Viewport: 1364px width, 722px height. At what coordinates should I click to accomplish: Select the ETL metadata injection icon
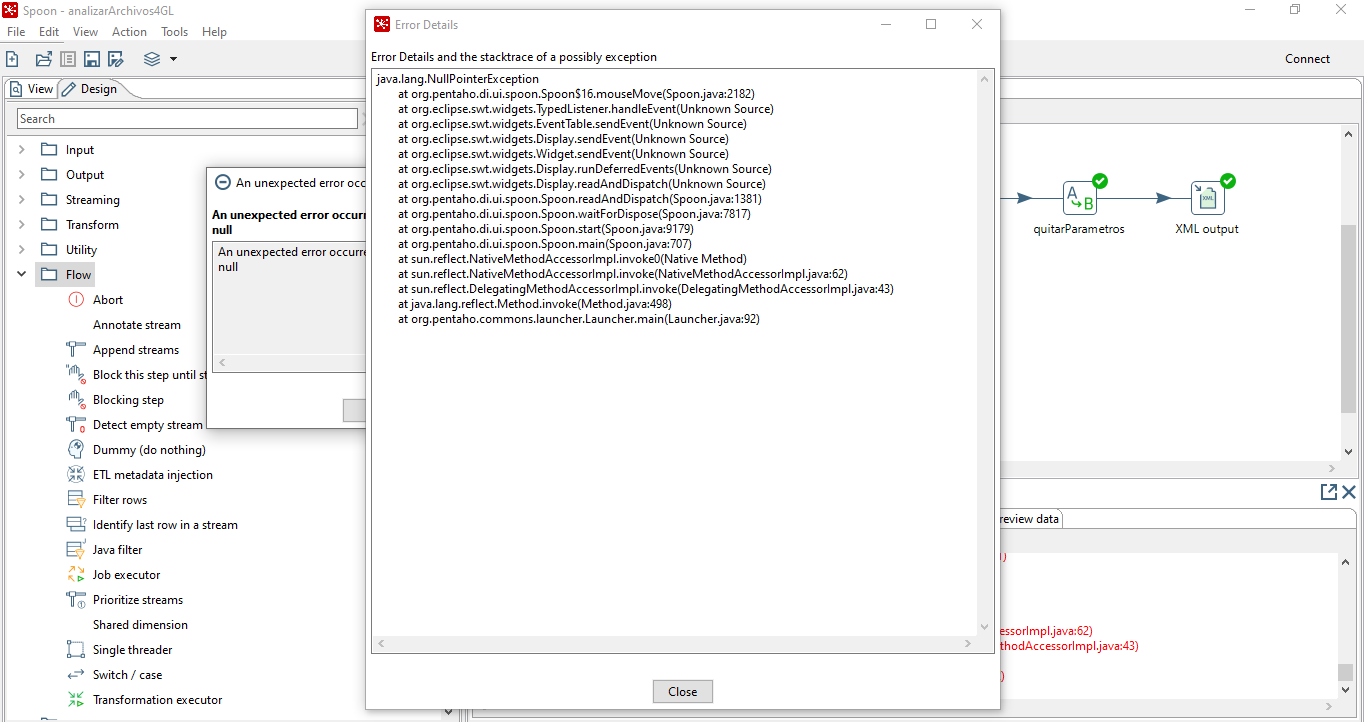76,474
